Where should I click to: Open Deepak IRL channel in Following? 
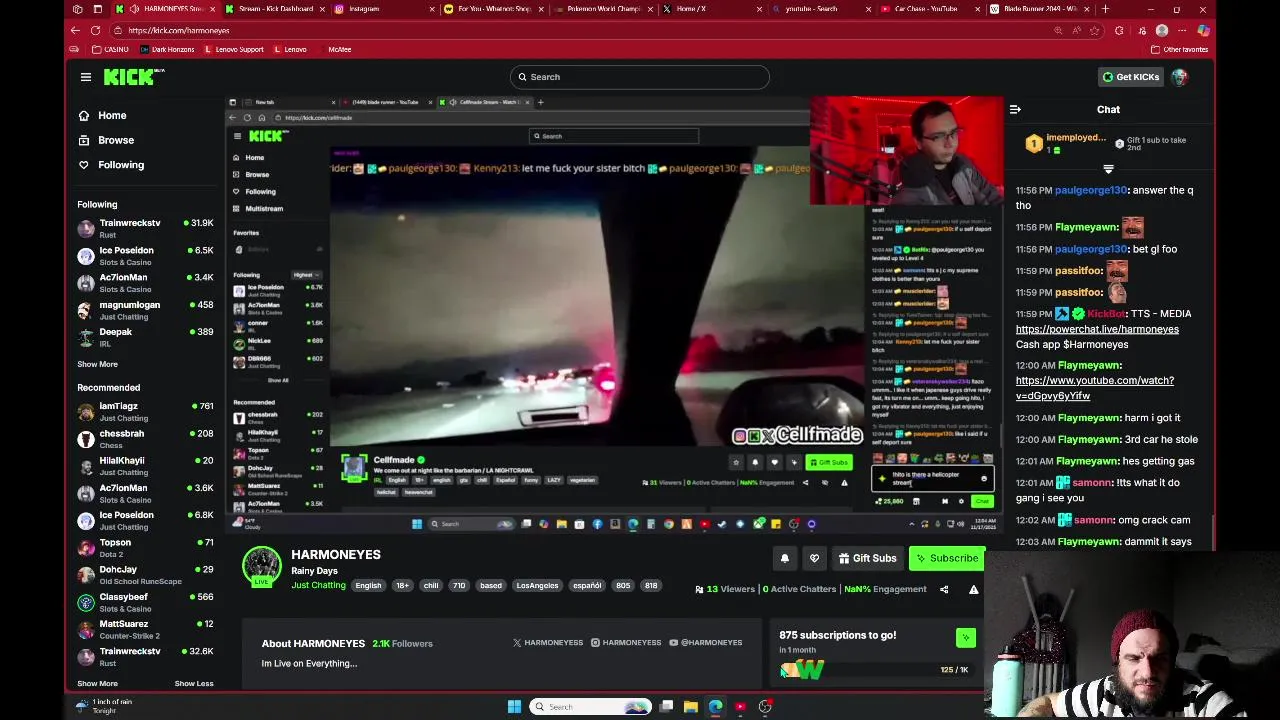pos(145,337)
